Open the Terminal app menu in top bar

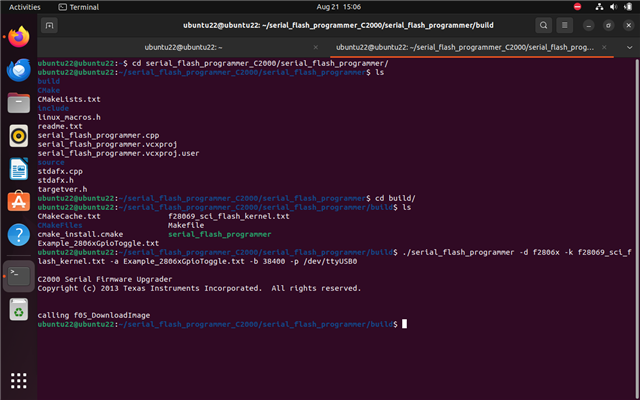[x=79, y=7]
